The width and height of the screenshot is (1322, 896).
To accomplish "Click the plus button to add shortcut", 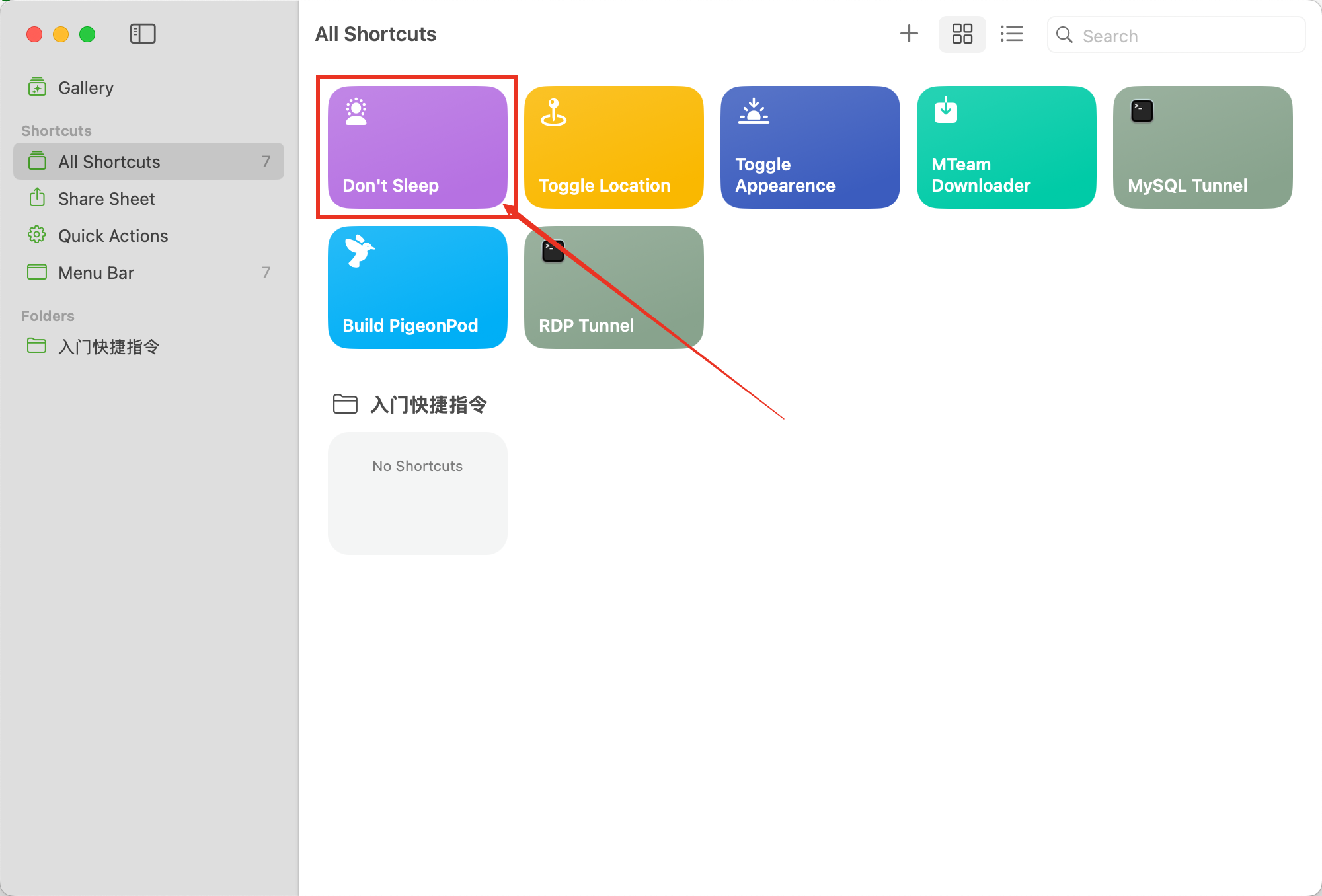I will (909, 34).
